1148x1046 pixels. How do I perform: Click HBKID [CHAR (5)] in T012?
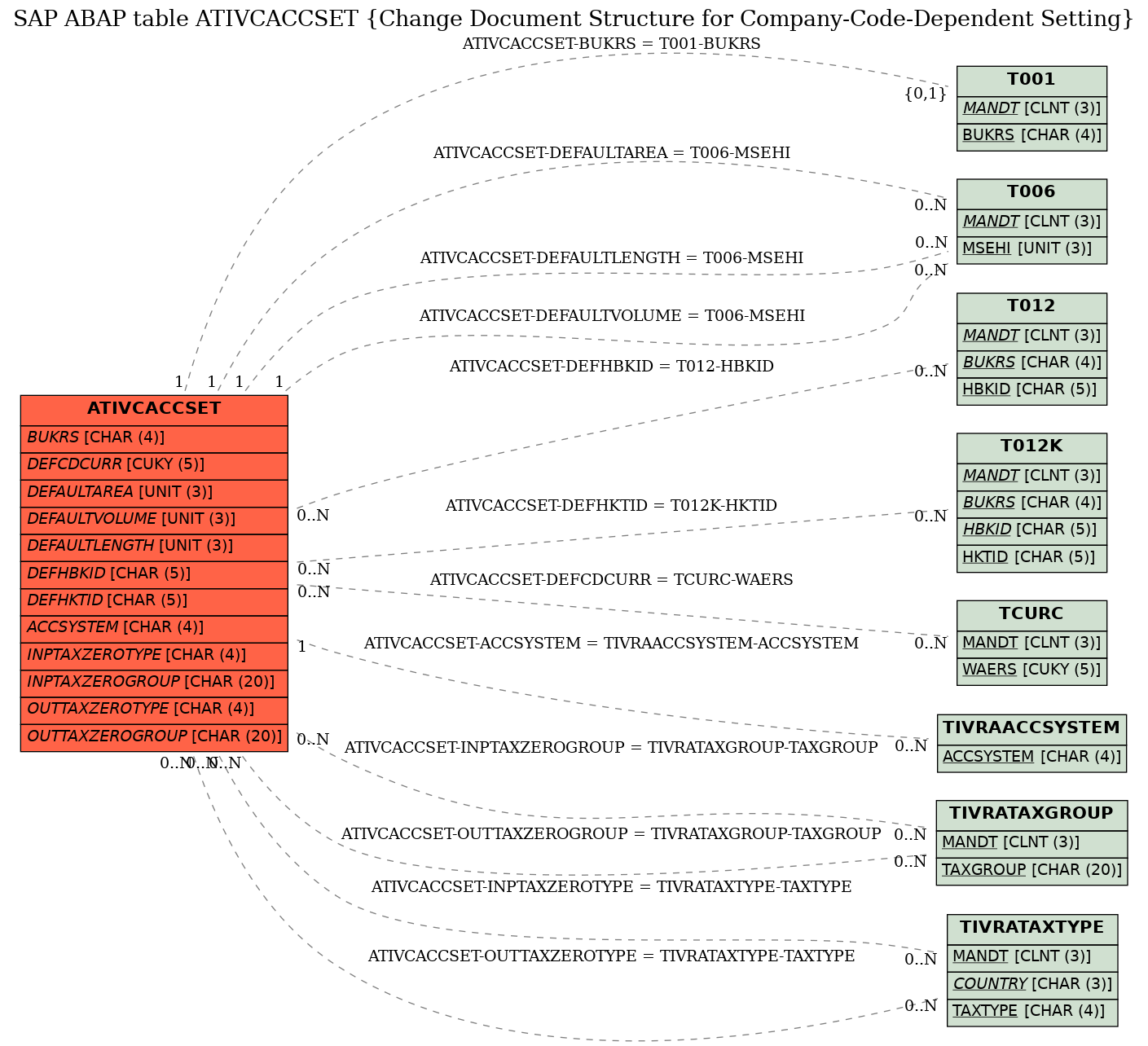click(1031, 390)
